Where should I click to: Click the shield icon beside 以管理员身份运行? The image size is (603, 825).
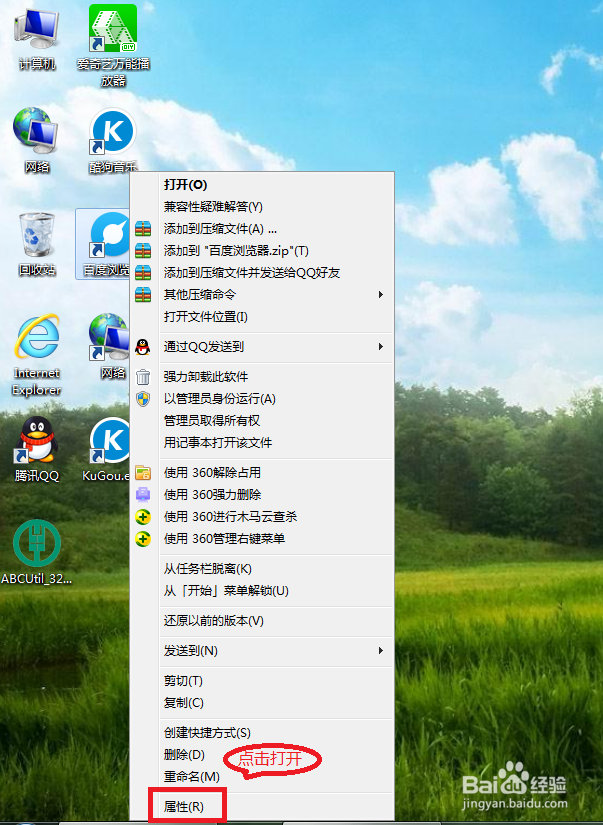tap(143, 399)
